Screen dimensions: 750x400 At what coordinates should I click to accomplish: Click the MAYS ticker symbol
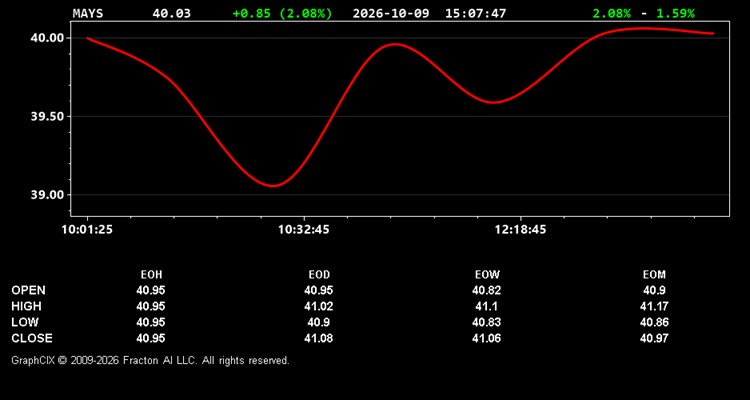tap(88, 13)
